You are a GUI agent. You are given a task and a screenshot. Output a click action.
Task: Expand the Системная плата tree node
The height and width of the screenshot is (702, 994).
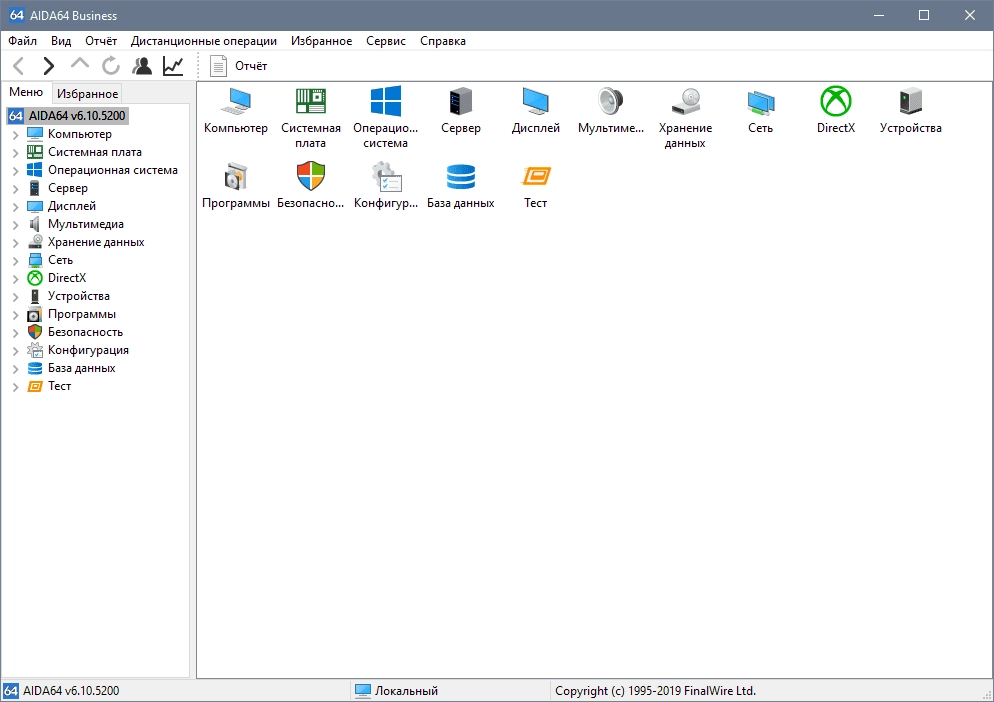15,152
